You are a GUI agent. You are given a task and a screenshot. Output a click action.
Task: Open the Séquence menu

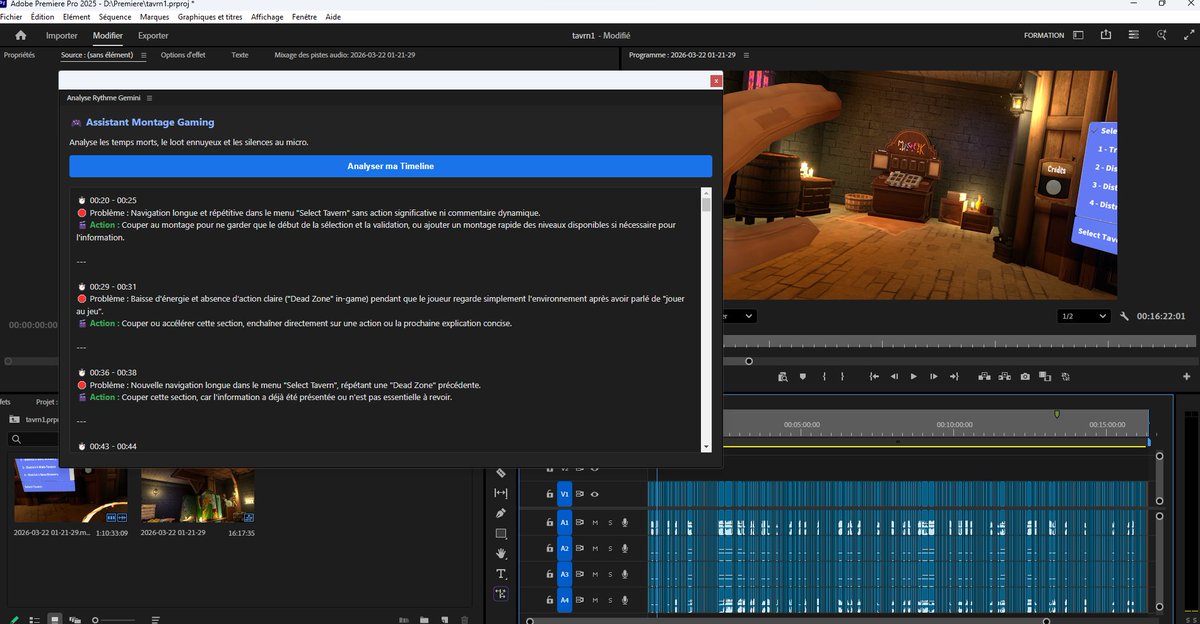(x=115, y=17)
